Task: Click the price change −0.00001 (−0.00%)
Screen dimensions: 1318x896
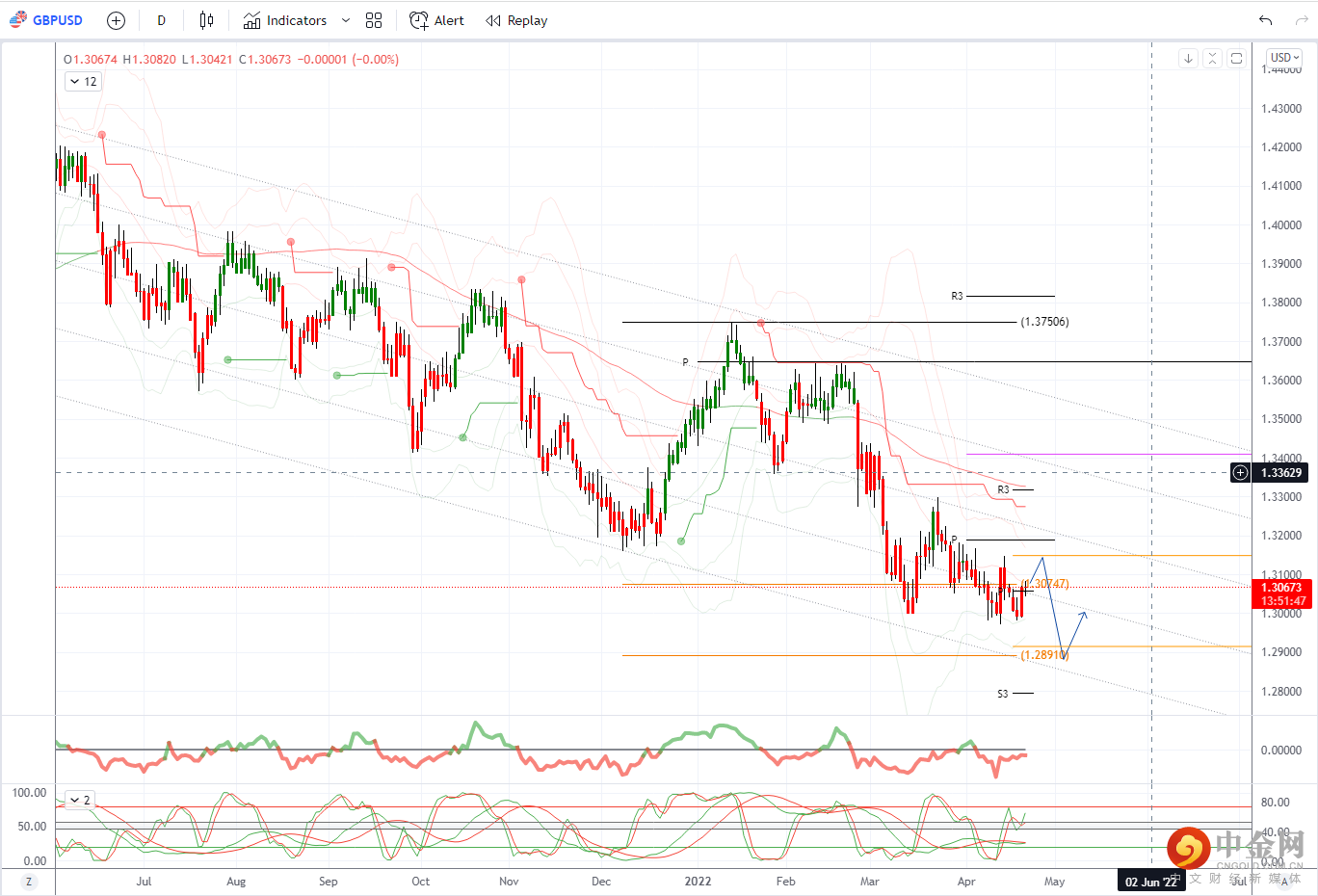Action: click(x=348, y=60)
